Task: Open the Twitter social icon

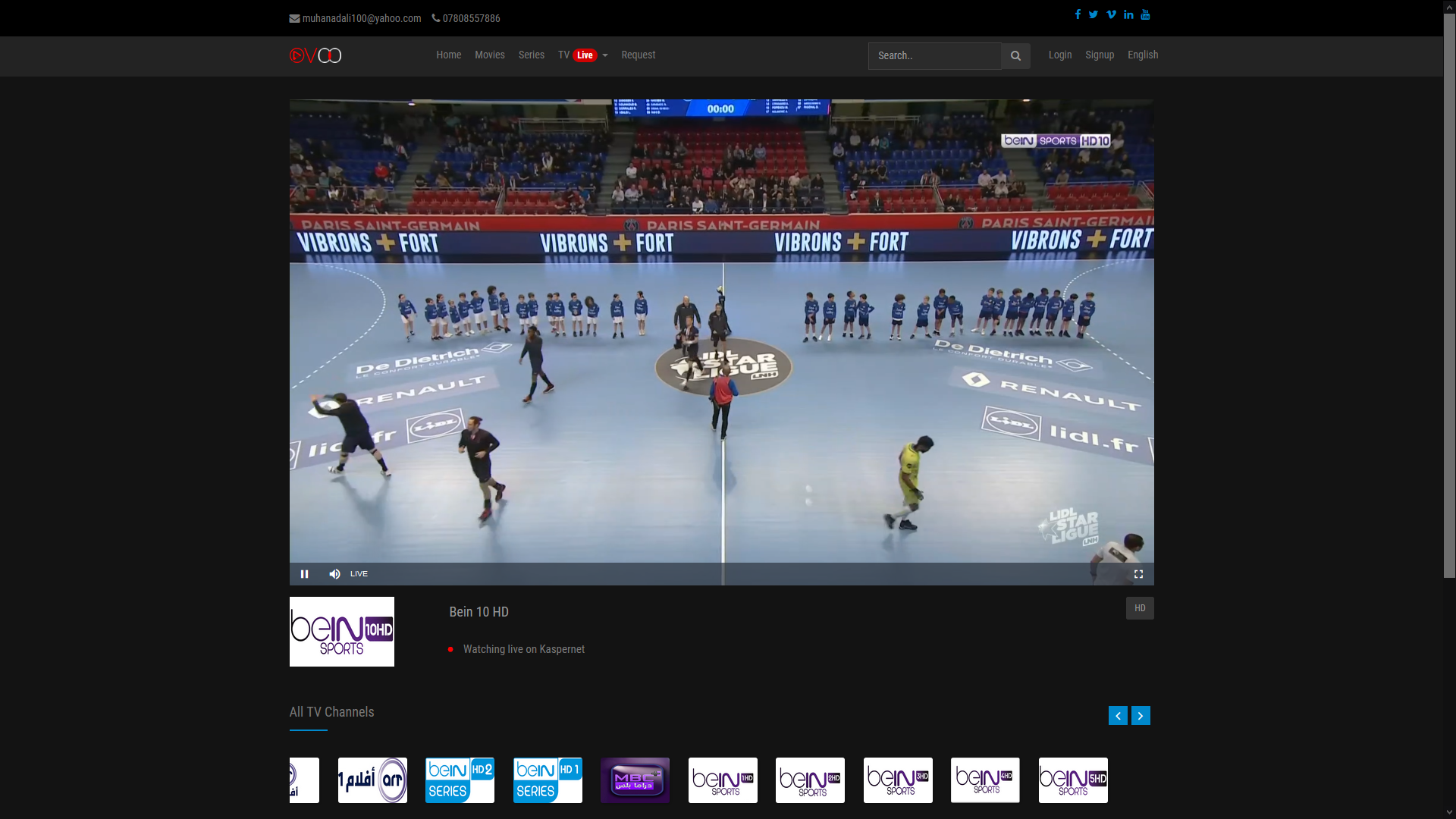Action: coord(1094,14)
